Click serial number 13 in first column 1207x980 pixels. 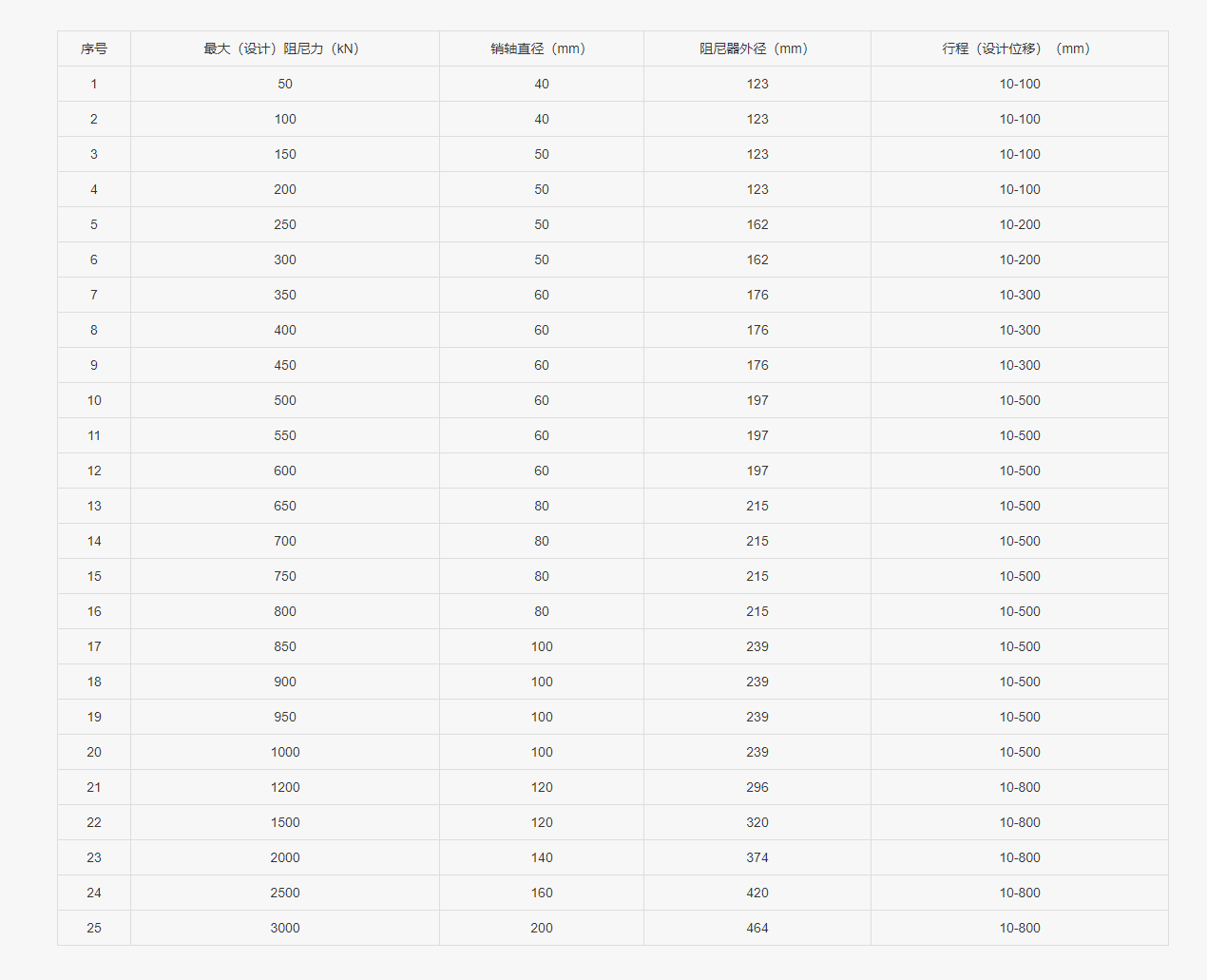coord(94,506)
